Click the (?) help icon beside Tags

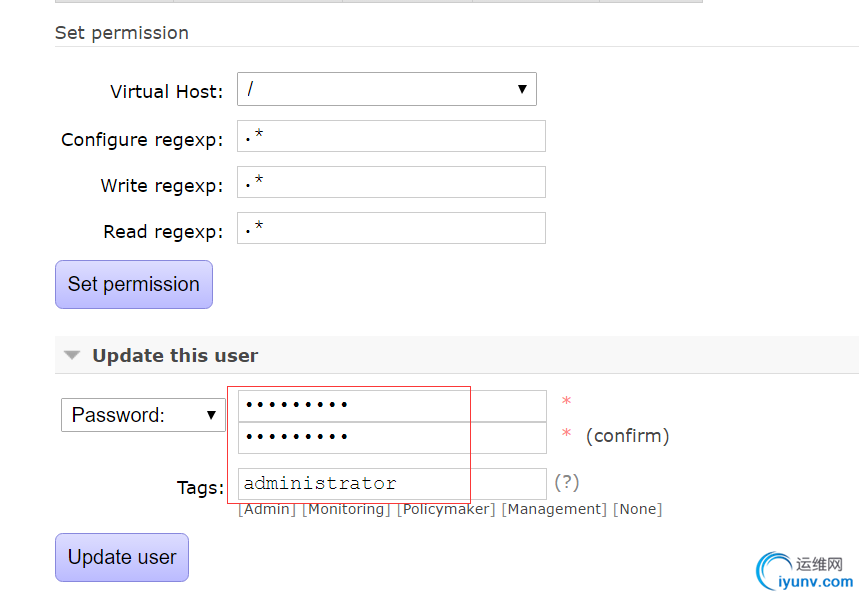tap(566, 483)
